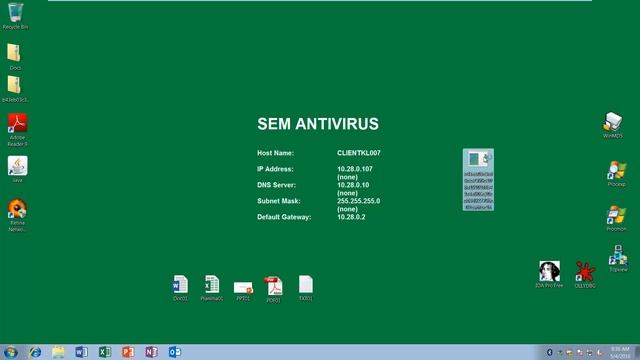
Task: Open the Recycle Bin
Action: (15, 16)
